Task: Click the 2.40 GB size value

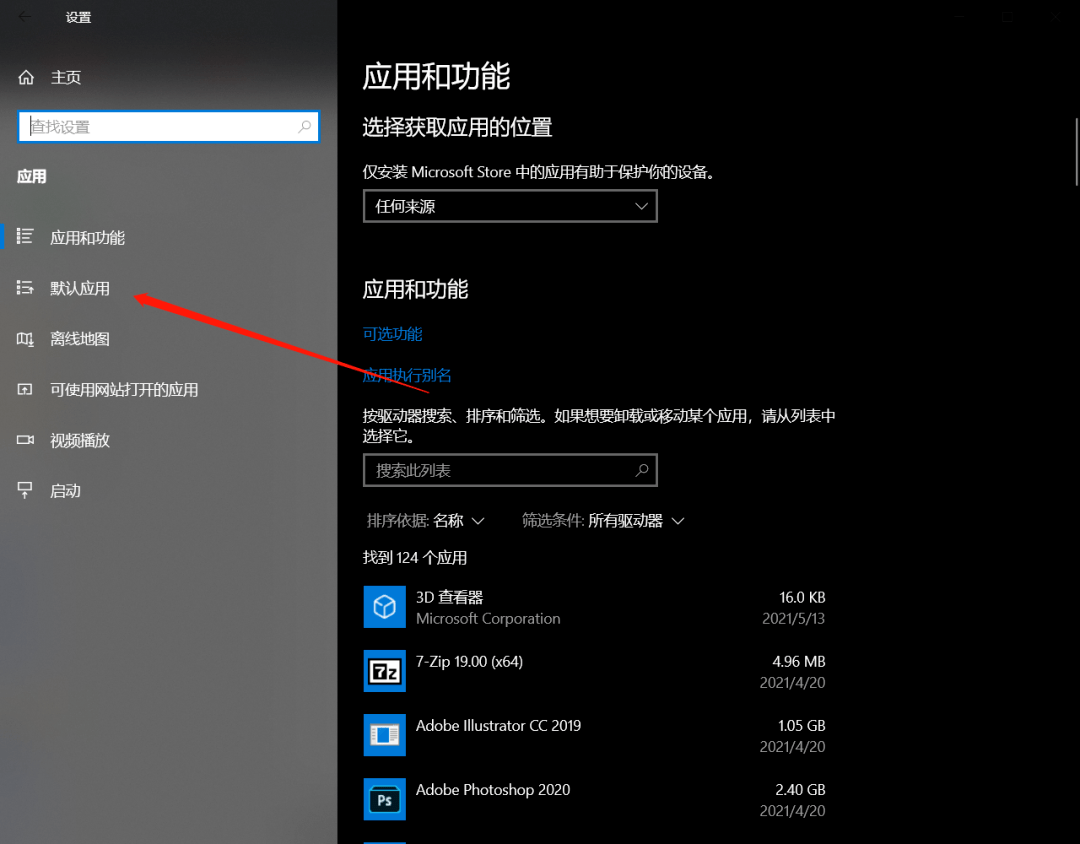Action: point(800,790)
